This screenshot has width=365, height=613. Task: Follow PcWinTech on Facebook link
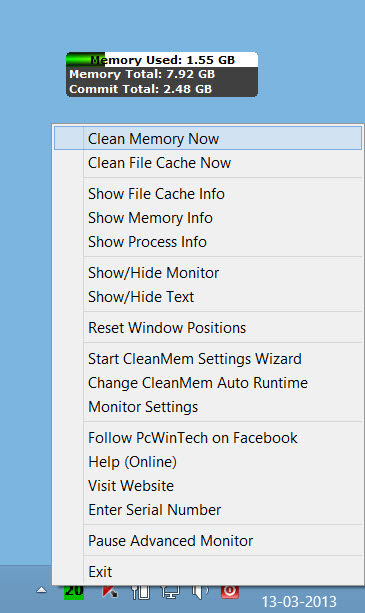tap(208, 438)
